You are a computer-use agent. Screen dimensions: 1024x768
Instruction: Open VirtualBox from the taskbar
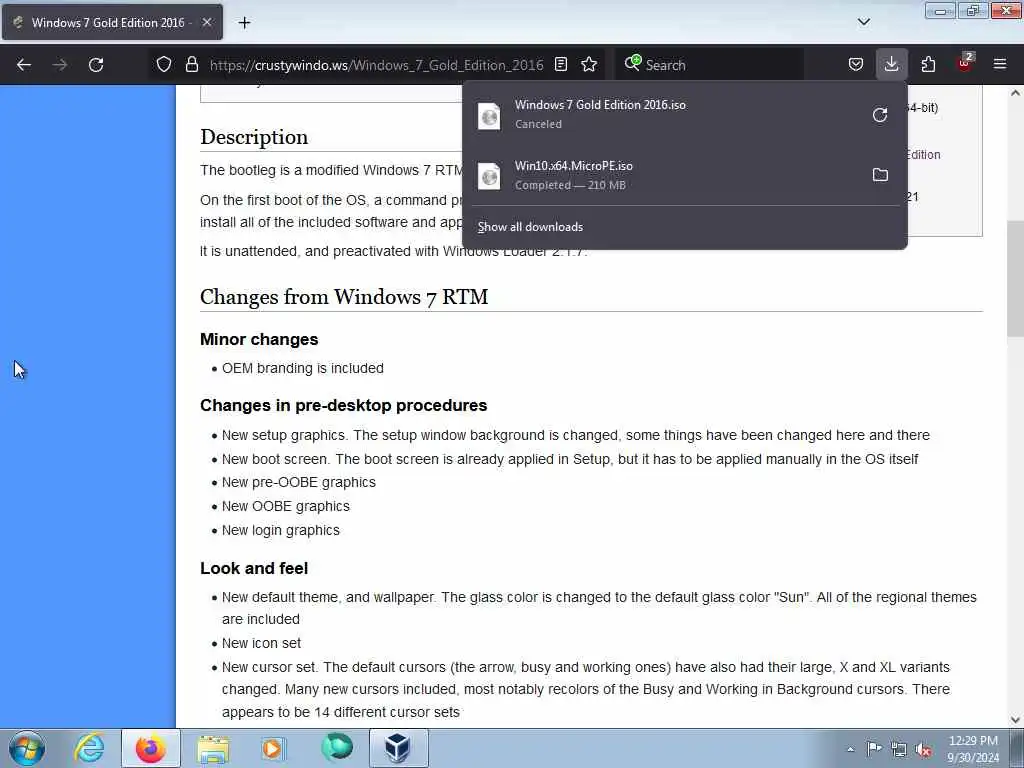(398, 748)
